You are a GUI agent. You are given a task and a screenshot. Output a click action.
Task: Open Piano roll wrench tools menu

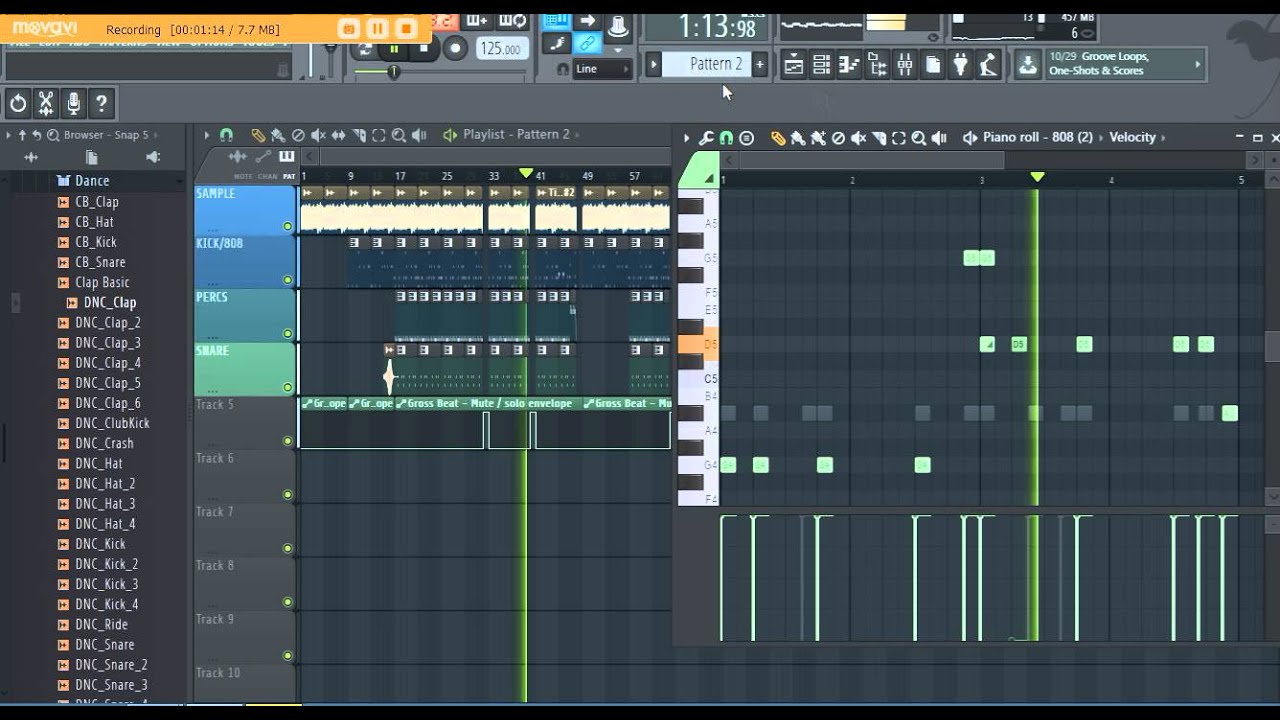click(706, 138)
